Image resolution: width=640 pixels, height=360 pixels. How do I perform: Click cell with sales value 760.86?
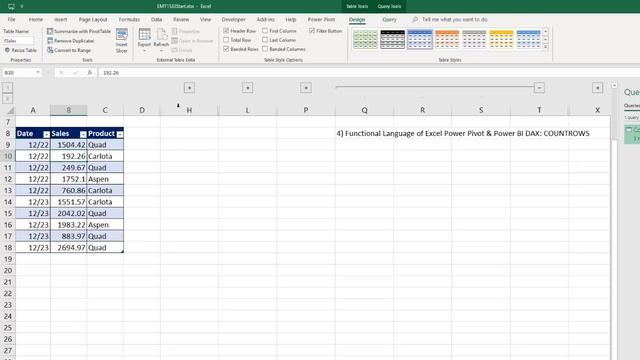(69, 191)
